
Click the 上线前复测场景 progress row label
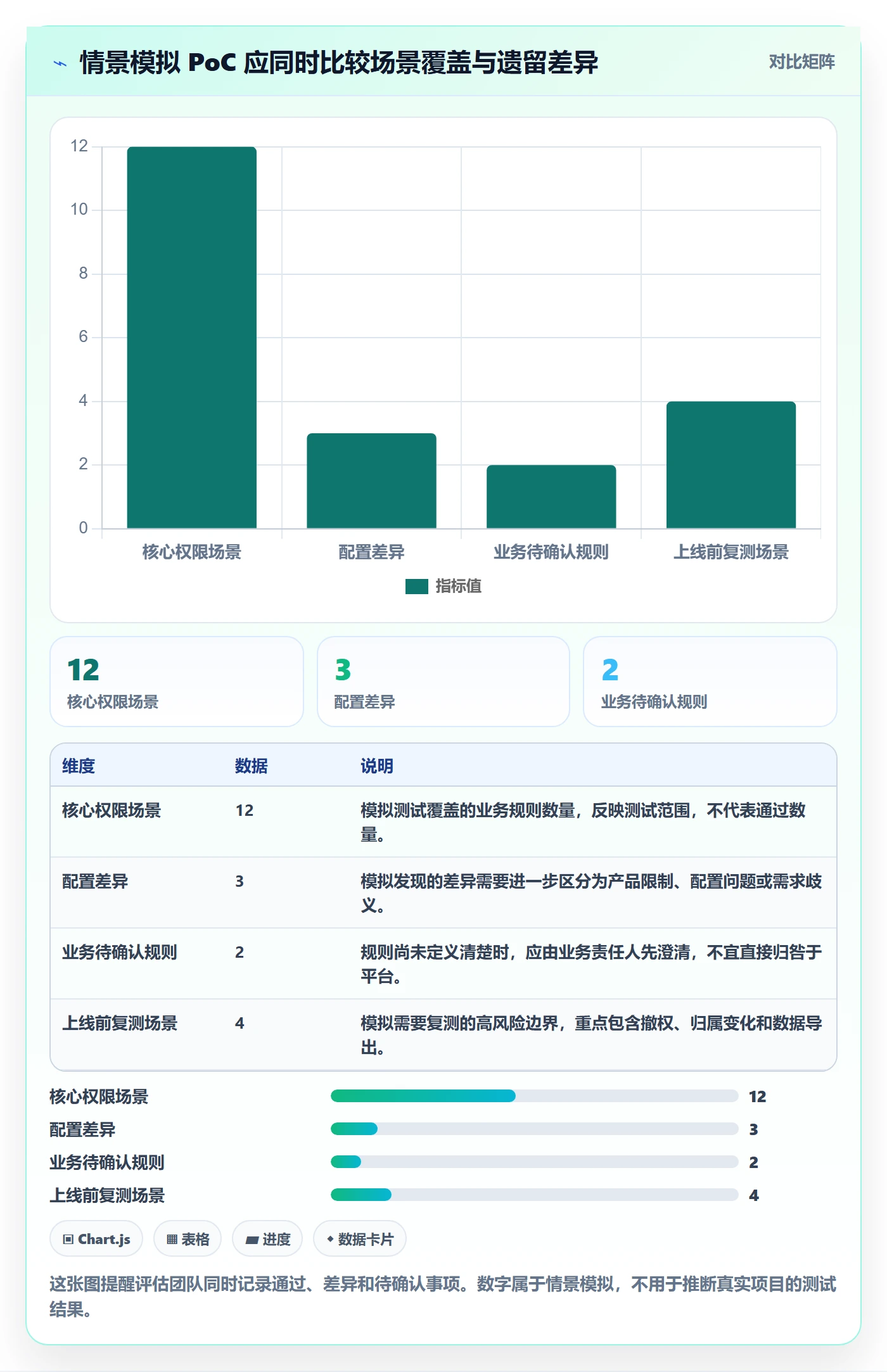[x=107, y=1195]
